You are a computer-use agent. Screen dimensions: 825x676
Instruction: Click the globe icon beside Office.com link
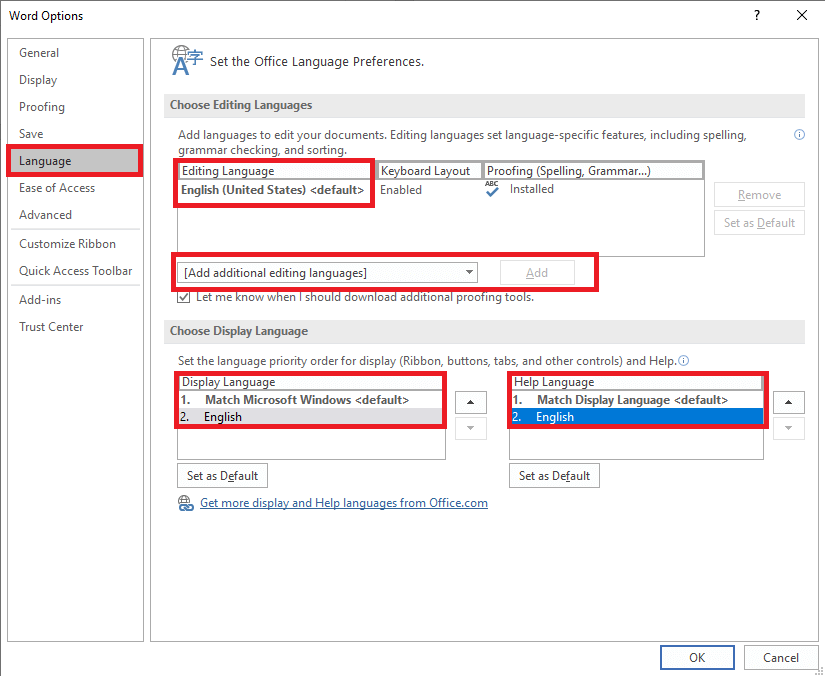point(186,503)
